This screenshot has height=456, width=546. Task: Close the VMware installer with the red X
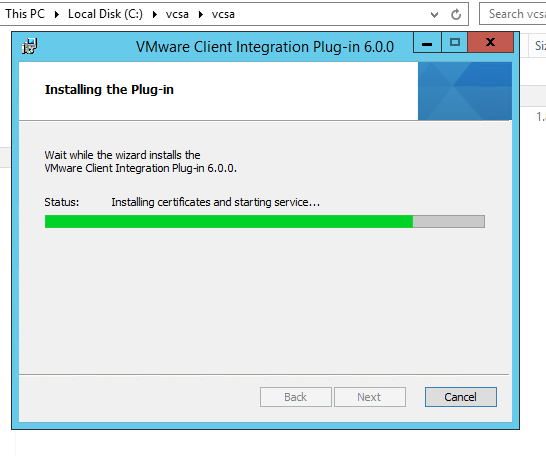[x=490, y=42]
